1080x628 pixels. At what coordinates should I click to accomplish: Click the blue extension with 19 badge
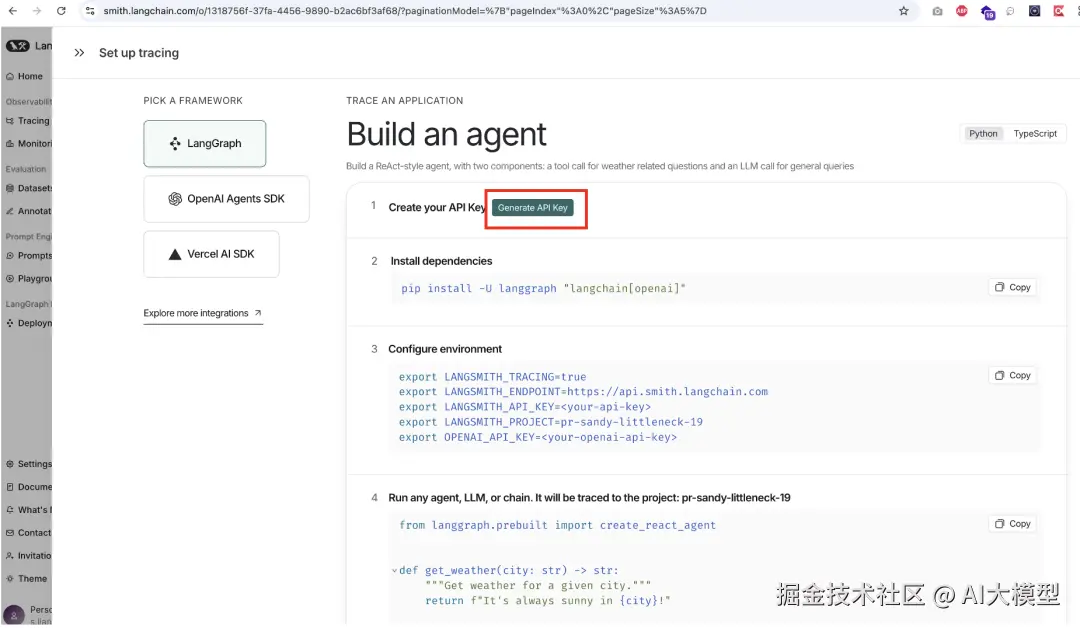pos(987,12)
